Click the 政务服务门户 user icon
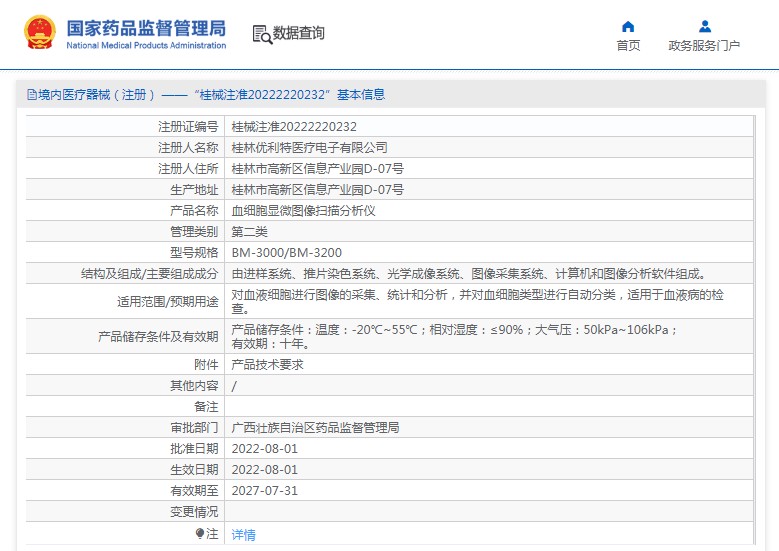Viewport: 779px width, 551px height. (x=704, y=26)
